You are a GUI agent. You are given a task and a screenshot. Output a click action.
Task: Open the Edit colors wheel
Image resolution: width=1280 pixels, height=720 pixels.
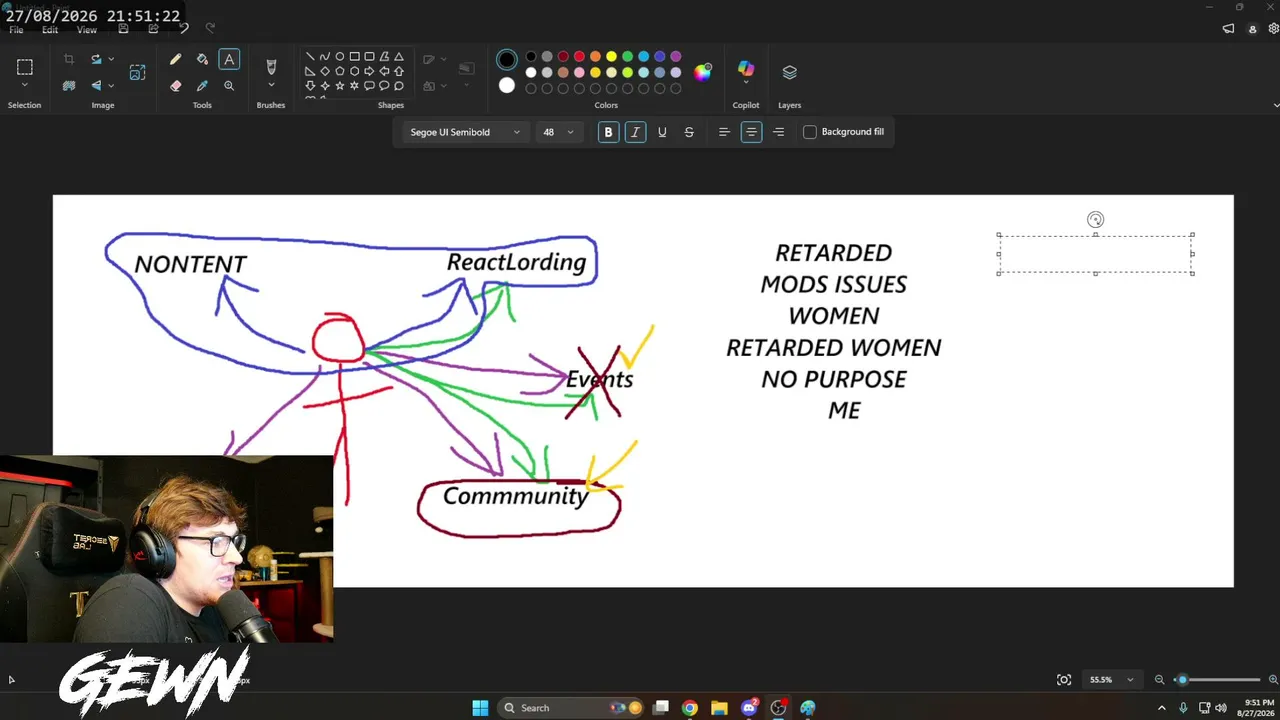pyautogui.click(x=703, y=72)
